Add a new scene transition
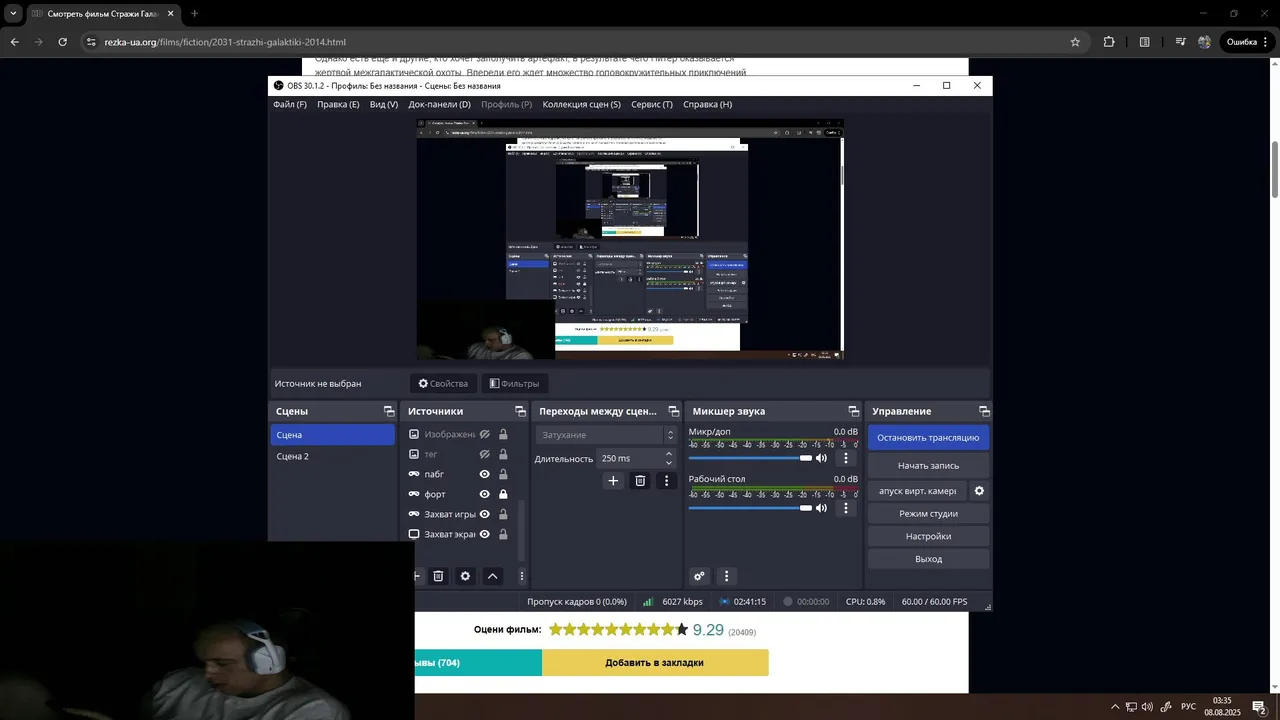The width and height of the screenshot is (1280, 720). (613, 481)
